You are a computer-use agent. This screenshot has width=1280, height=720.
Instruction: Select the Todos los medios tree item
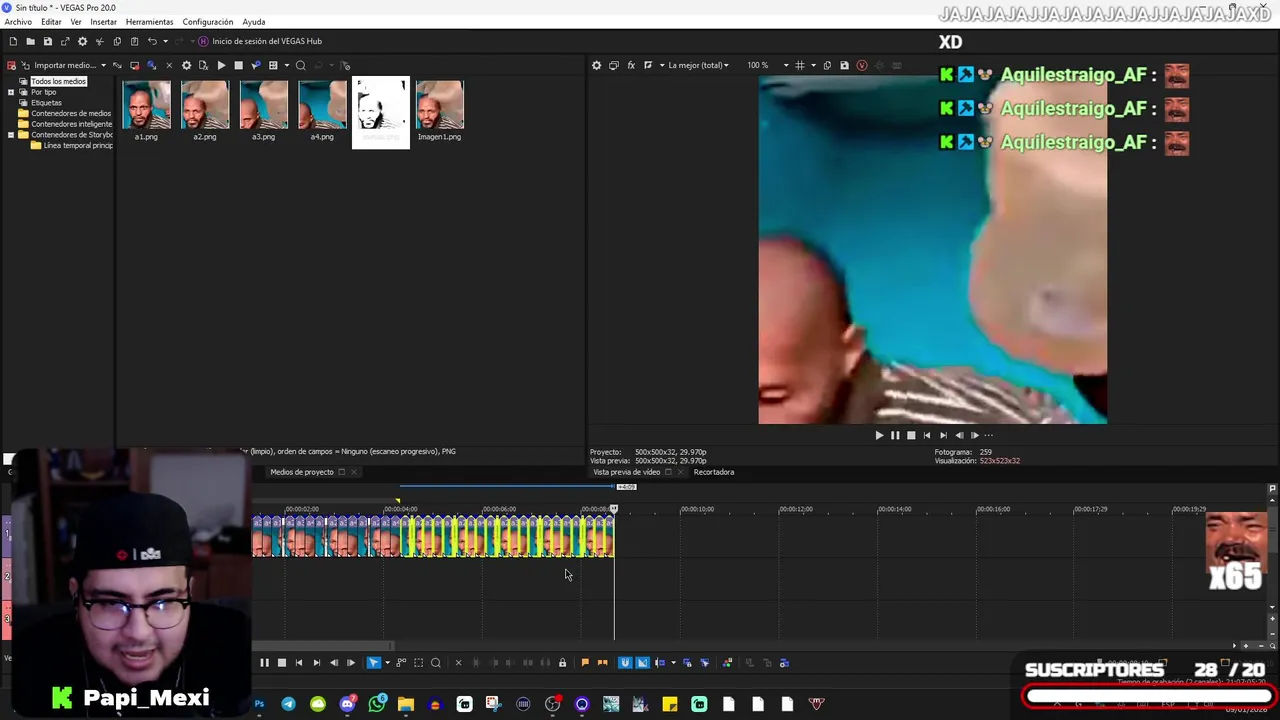[58, 81]
